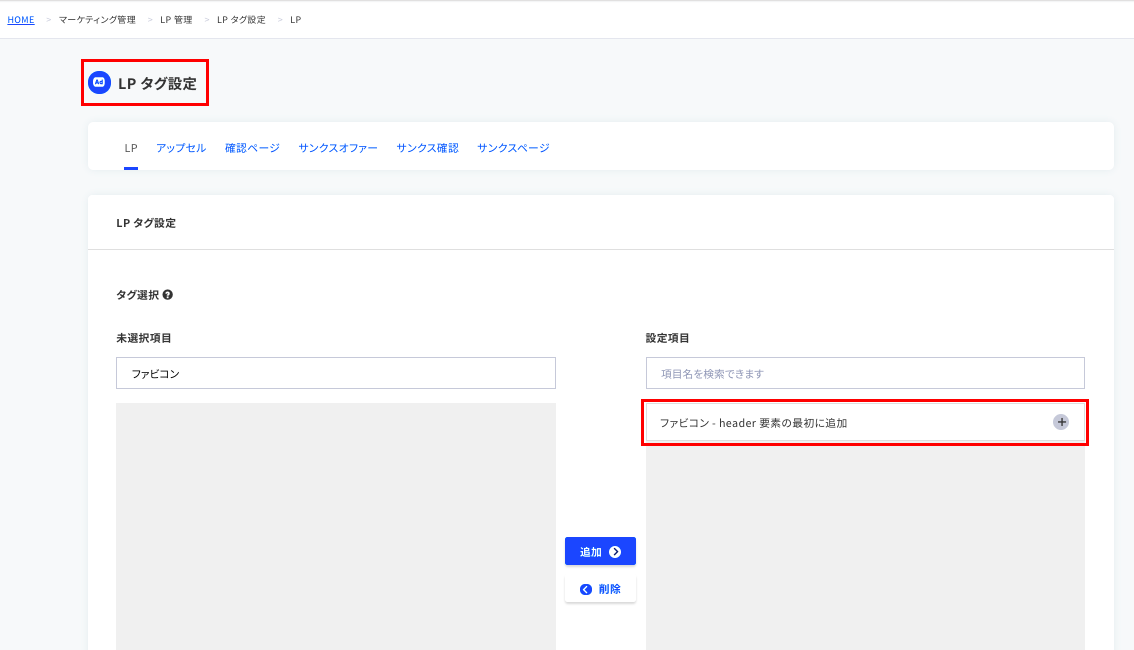Focus the 未選択項目 search field with ファビコン
The height and width of the screenshot is (650, 1134).
pos(336,373)
